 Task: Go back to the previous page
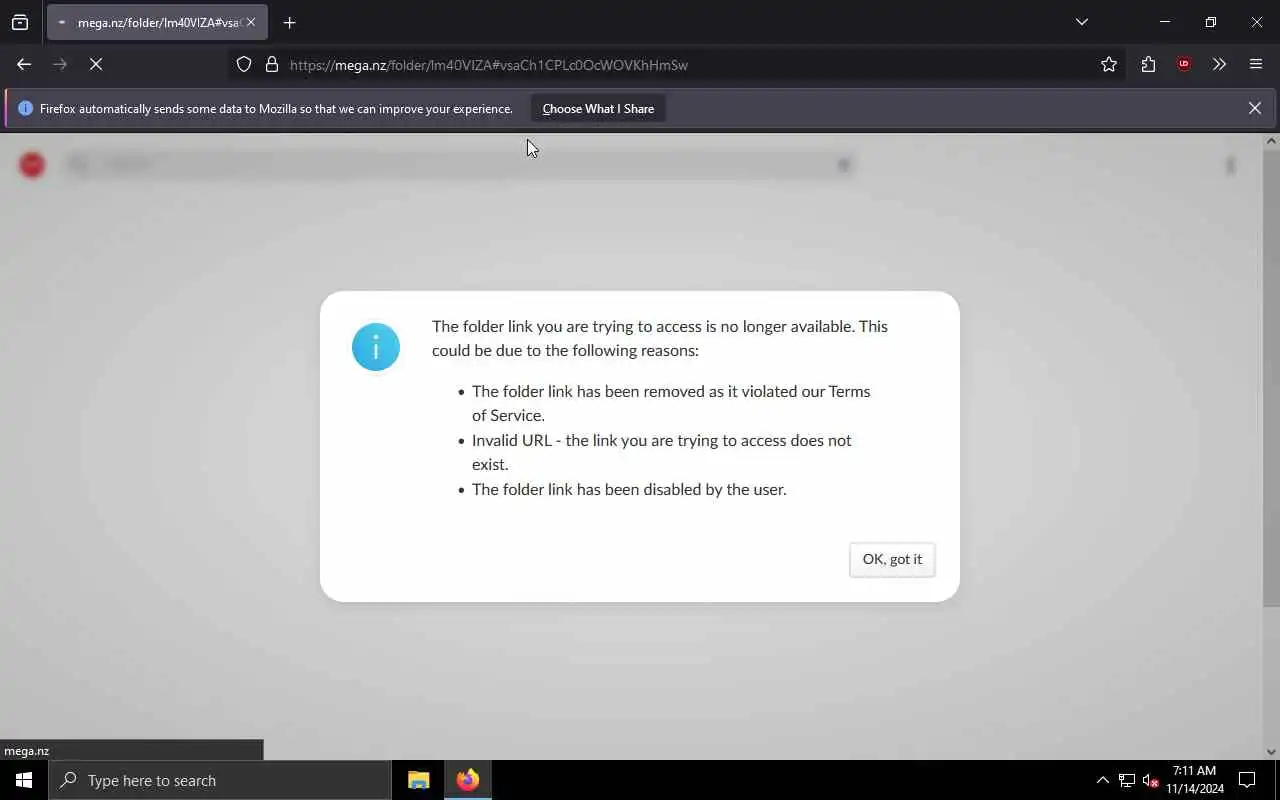coord(24,64)
